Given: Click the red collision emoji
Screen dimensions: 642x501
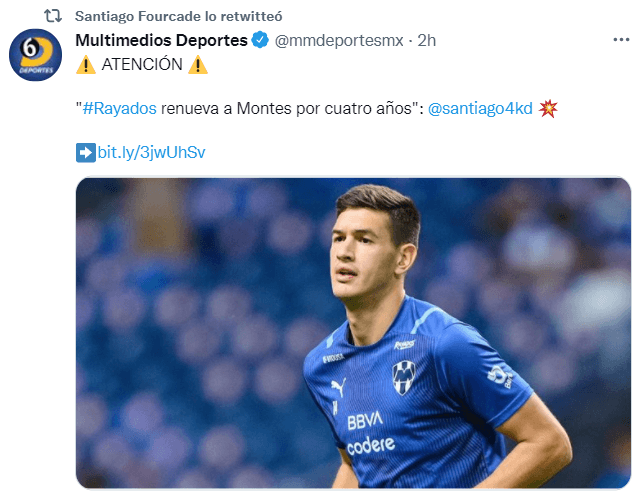Looking at the screenshot, I should [x=548, y=108].
